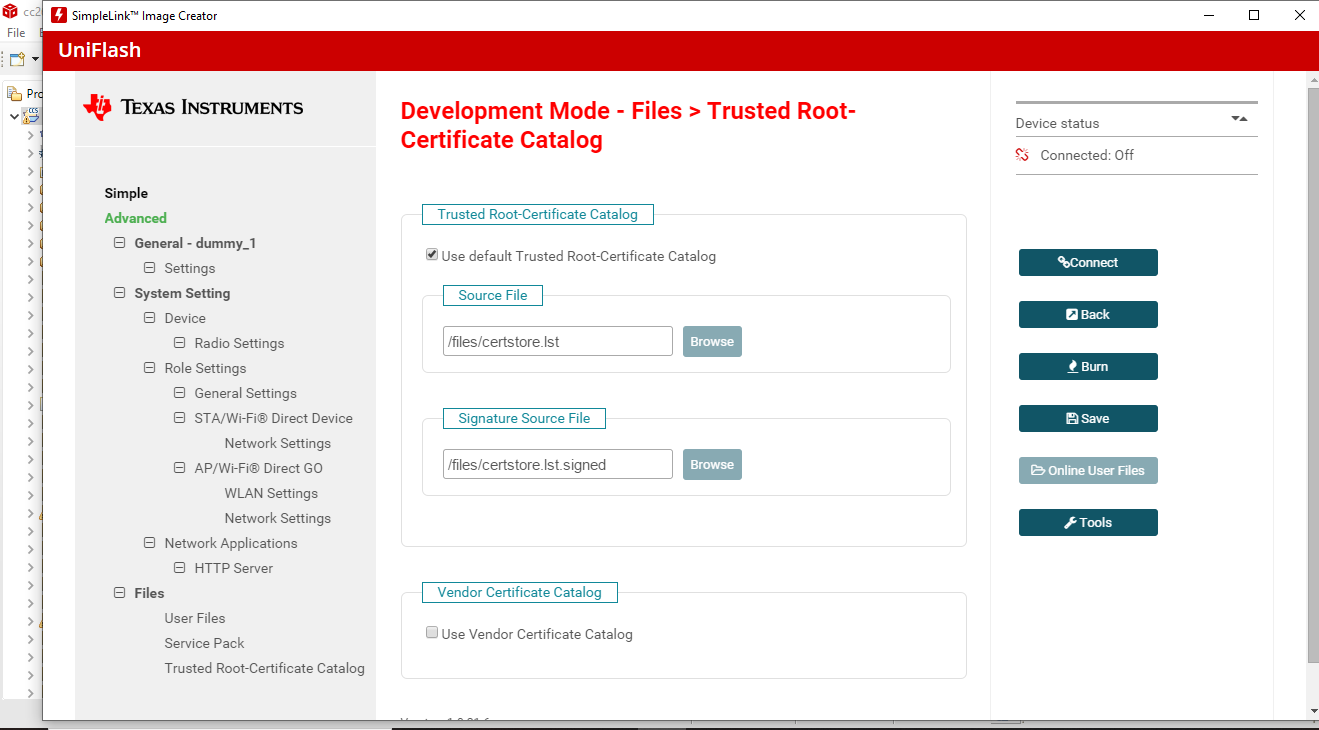Click the Source File path field
This screenshot has height=730, width=1319.
(558, 341)
